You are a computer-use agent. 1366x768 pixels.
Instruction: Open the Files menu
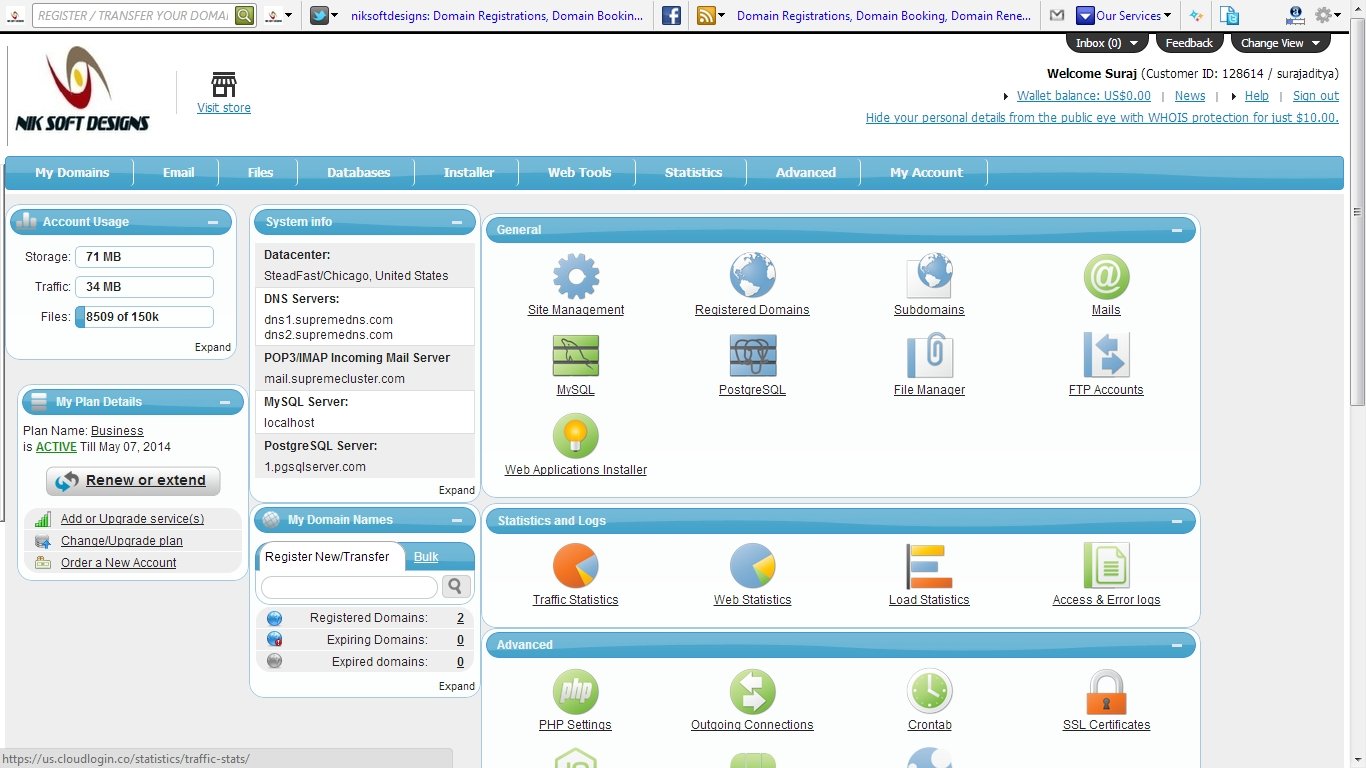pos(260,172)
